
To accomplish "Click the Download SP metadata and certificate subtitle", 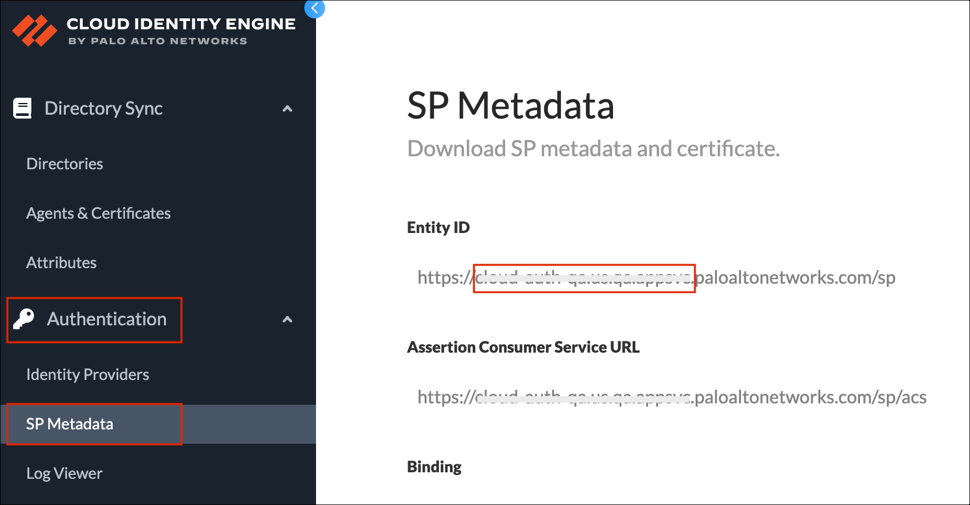I will tap(593, 149).
